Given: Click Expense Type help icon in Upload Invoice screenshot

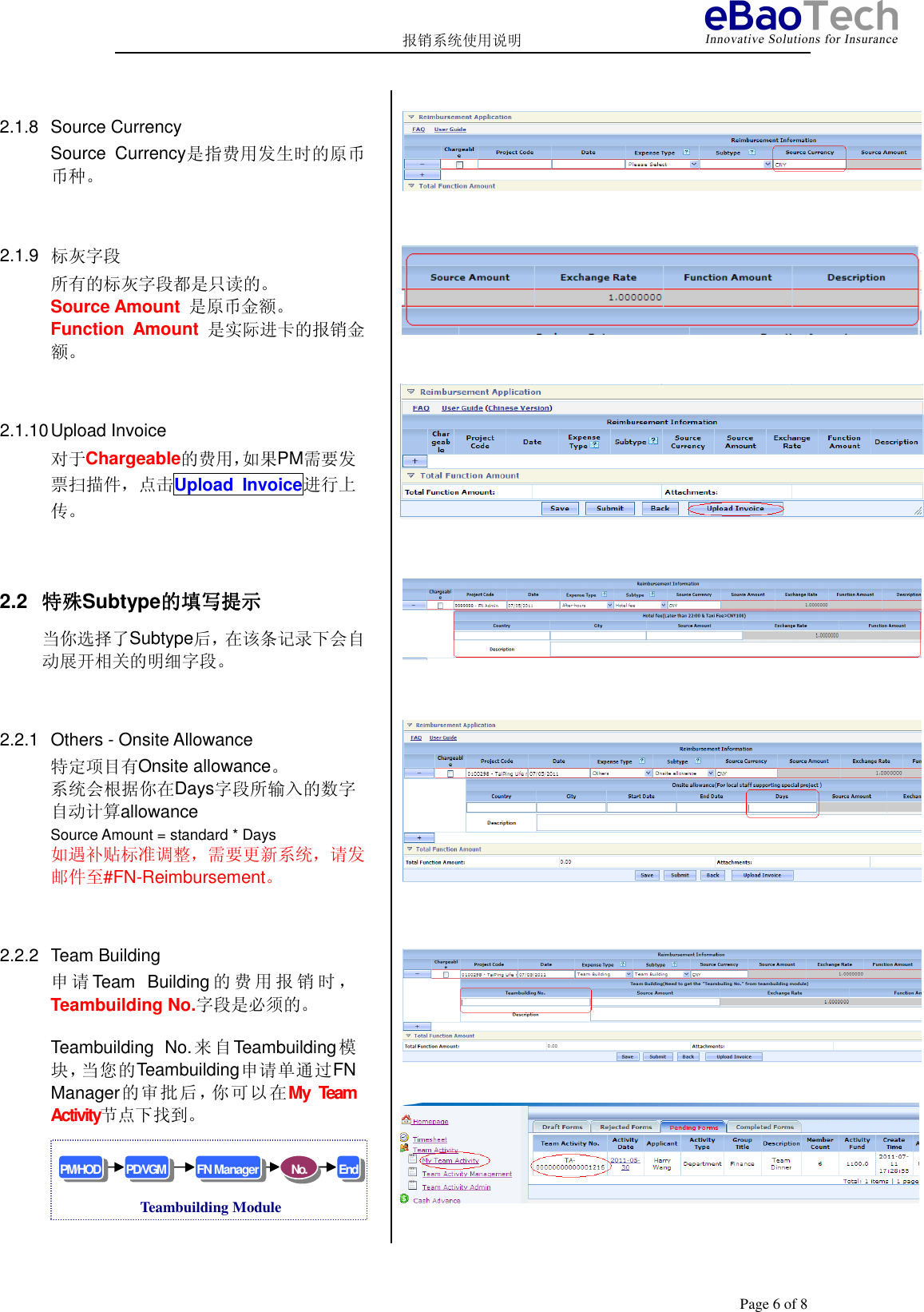Looking at the screenshot, I should pos(595,445).
